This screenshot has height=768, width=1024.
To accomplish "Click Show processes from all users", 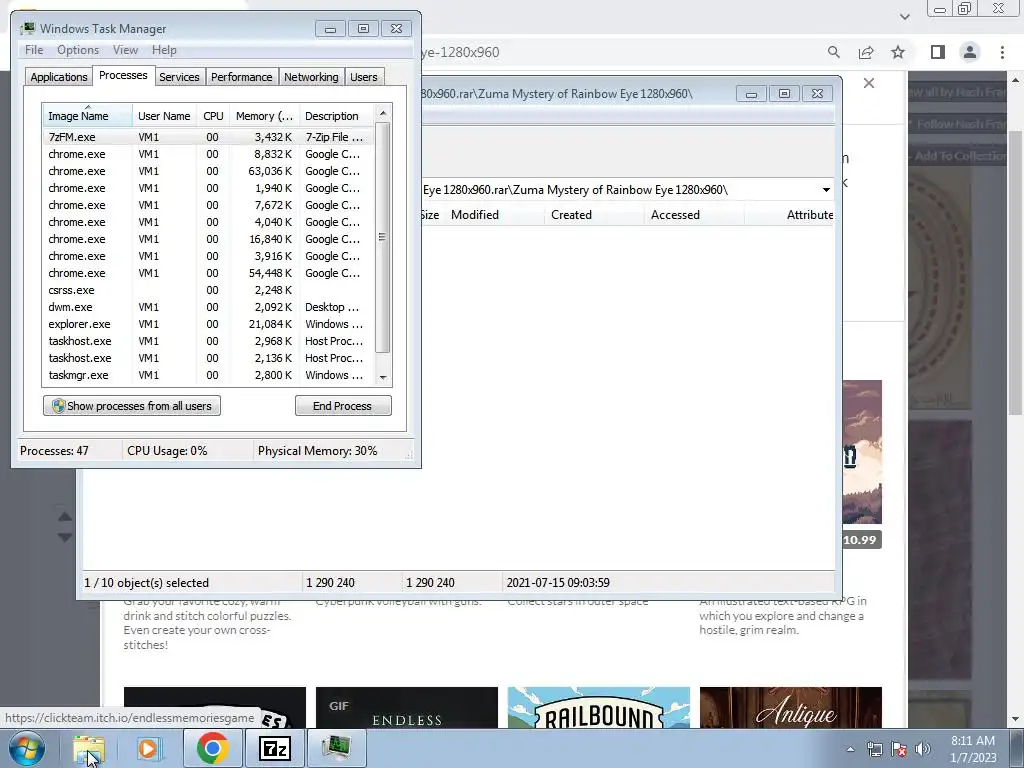I will coord(132,406).
